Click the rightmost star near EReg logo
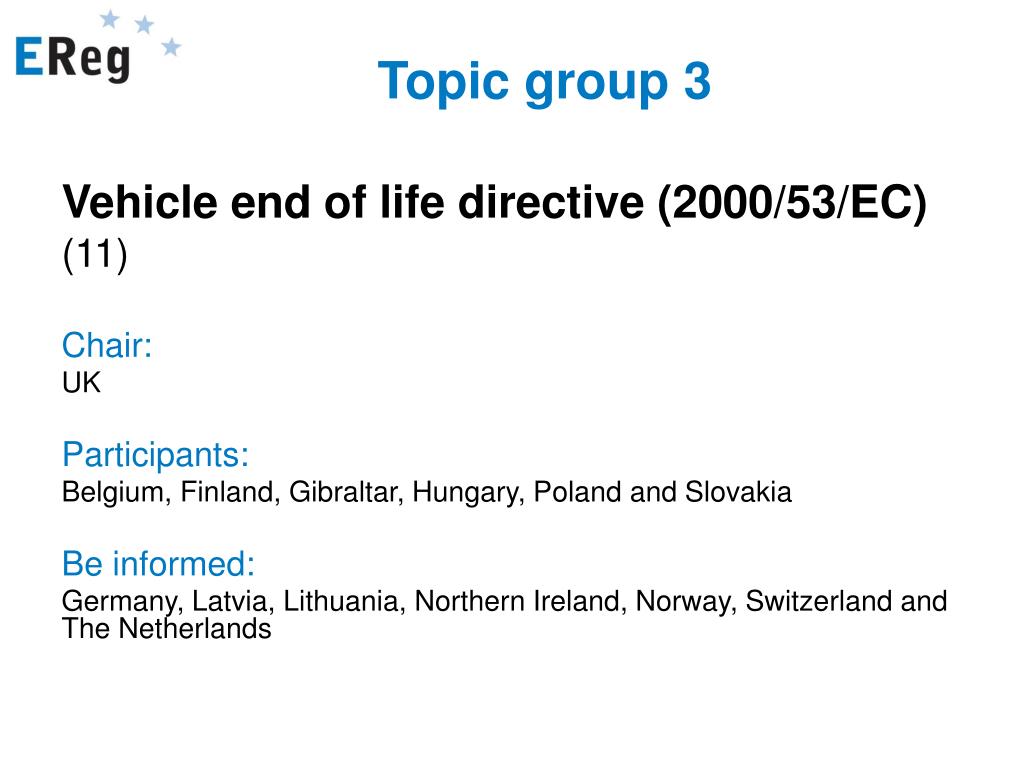Image resolution: width=1024 pixels, height=768 pixels. [171, 46]
